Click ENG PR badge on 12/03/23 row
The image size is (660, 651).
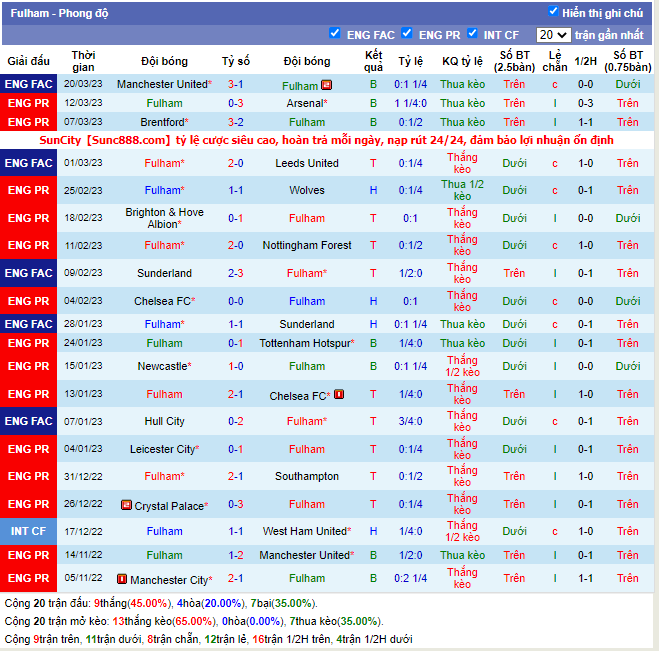pos(28,103)
